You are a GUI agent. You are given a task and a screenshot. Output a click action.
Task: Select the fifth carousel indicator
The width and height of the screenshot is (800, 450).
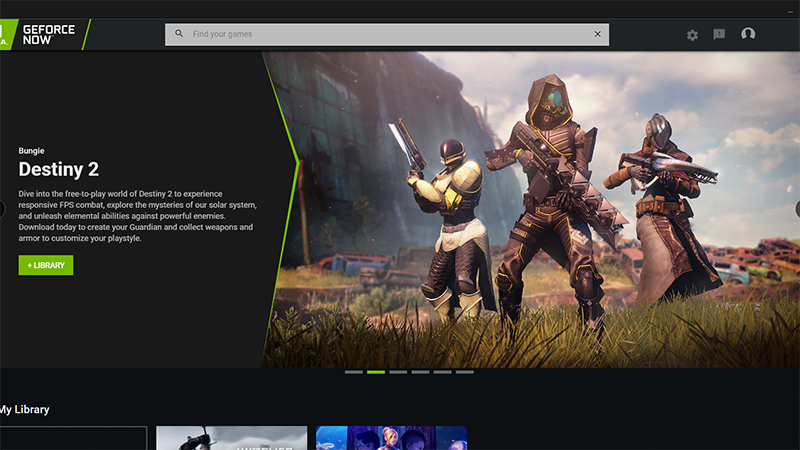pos(442,372)
